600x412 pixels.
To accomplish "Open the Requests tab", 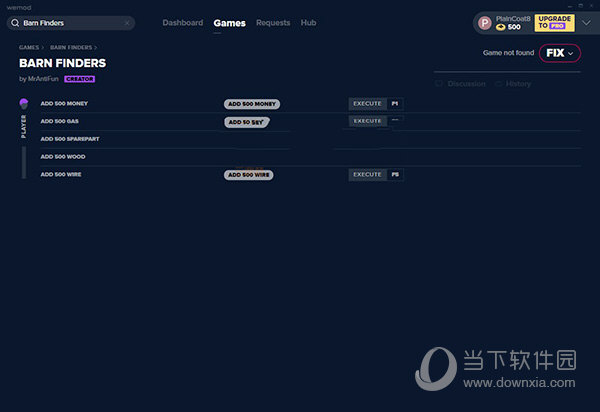I will 273,23.
